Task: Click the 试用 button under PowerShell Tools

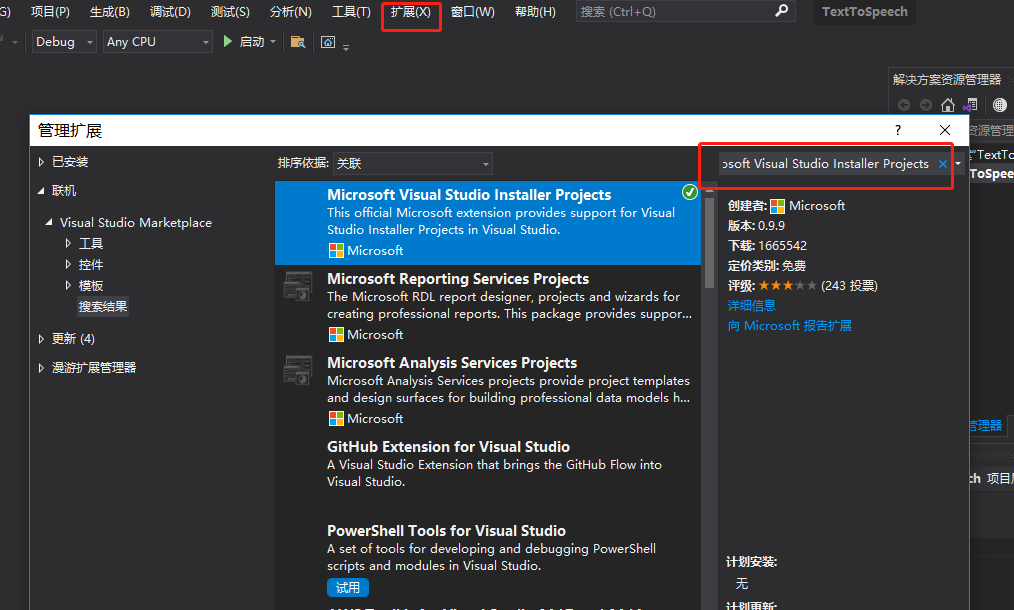Action: click(348, 587)
